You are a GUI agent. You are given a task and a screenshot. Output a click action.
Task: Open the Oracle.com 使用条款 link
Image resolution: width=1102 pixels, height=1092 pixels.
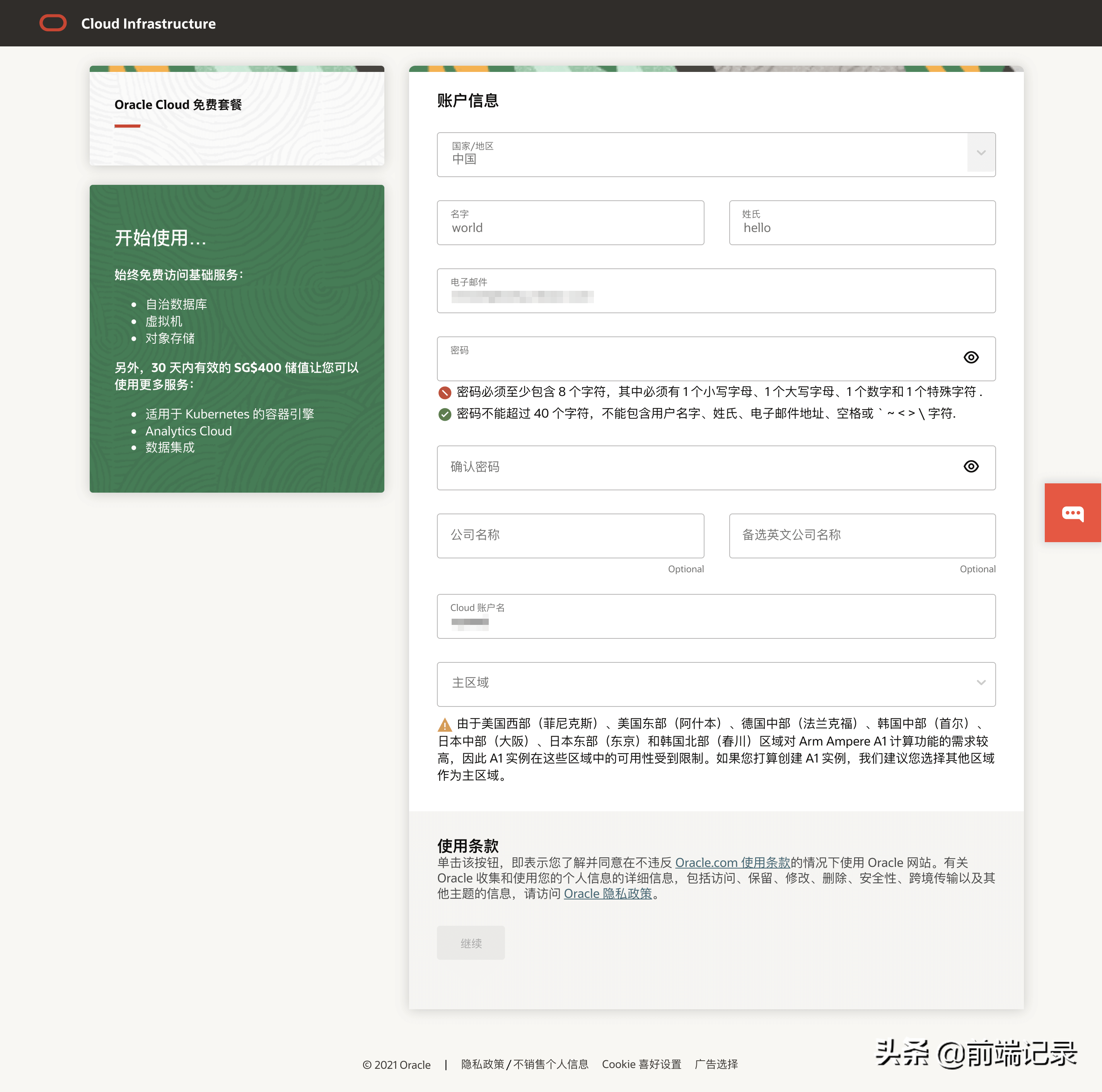click(x=732, y=862)
